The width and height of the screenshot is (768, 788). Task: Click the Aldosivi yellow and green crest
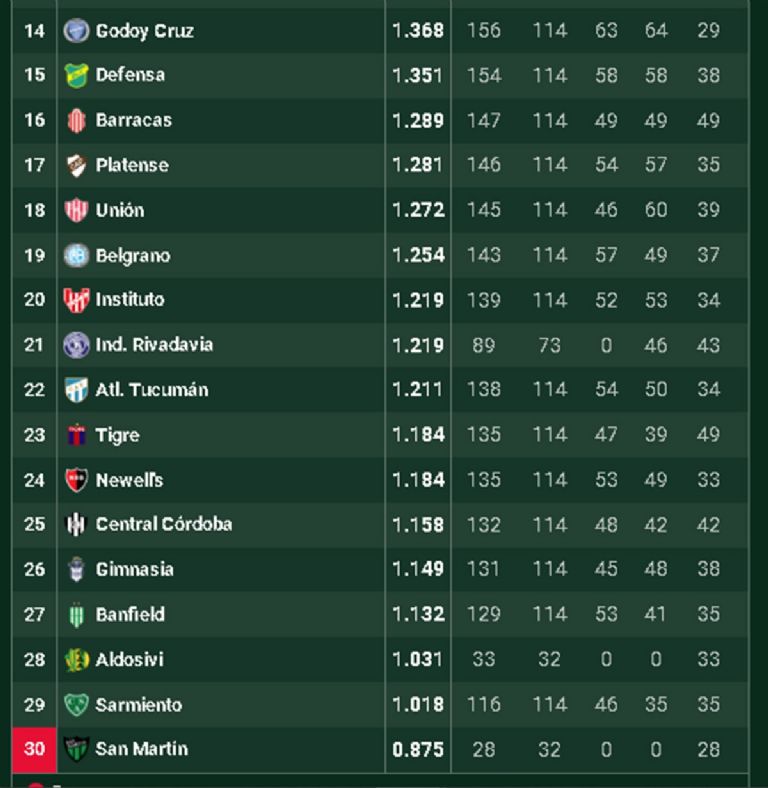pos(76,660)
